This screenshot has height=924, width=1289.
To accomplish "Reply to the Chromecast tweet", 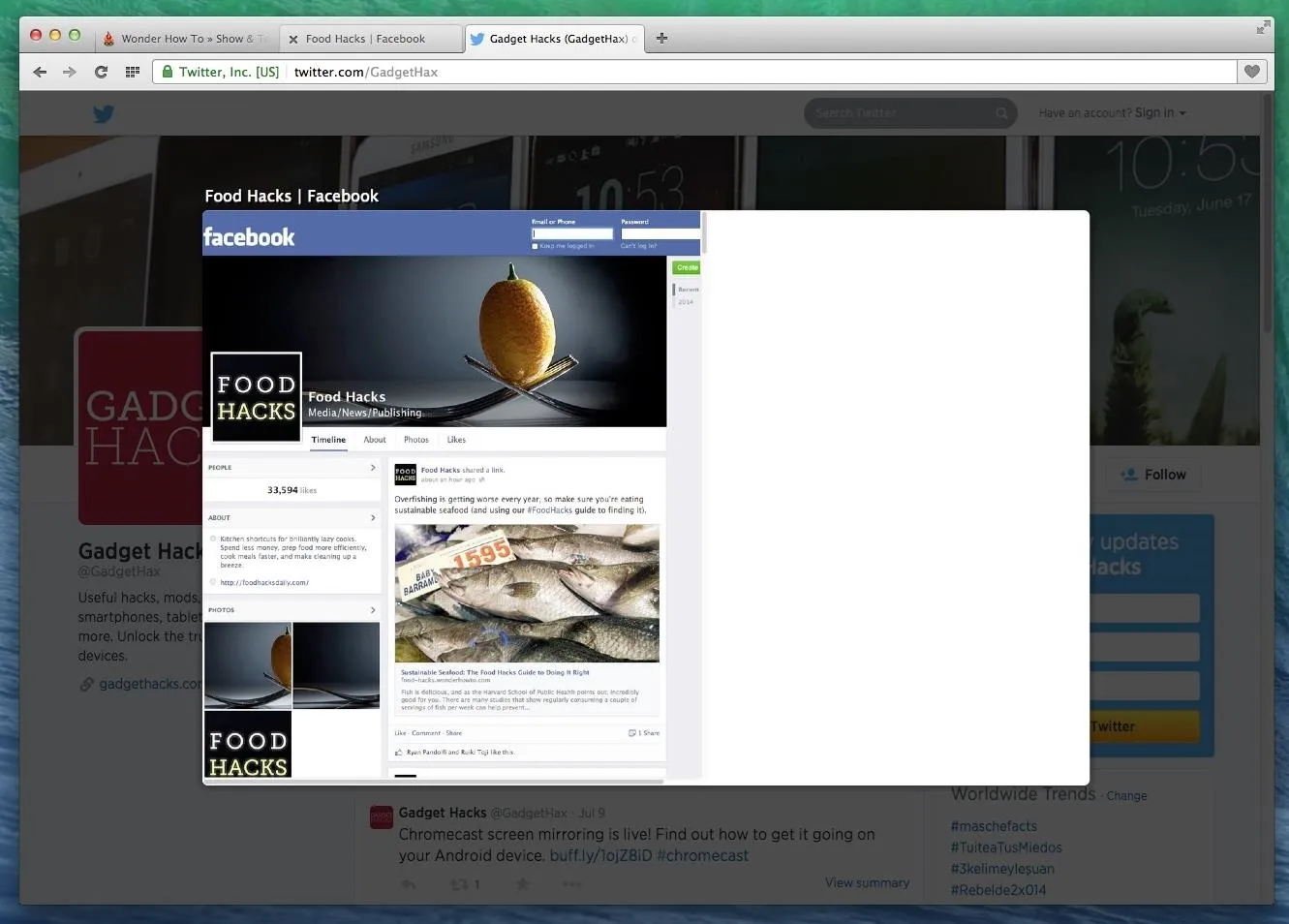I will pos(409,883).
